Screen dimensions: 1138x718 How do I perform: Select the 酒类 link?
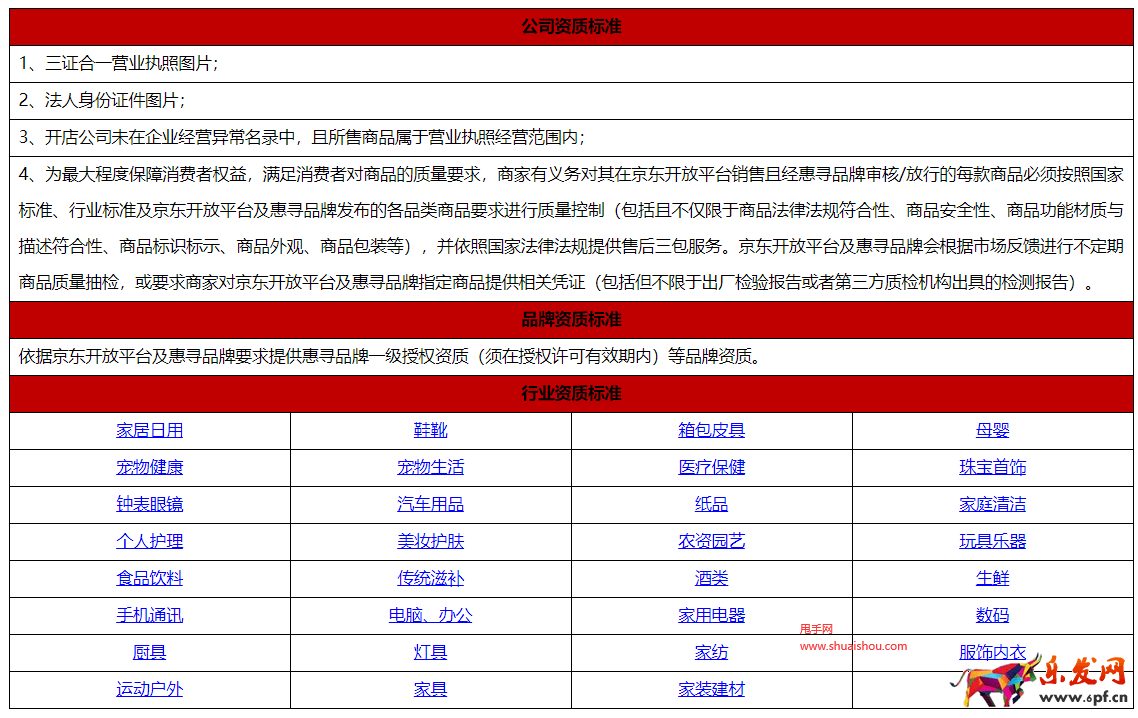coord(711,579)
